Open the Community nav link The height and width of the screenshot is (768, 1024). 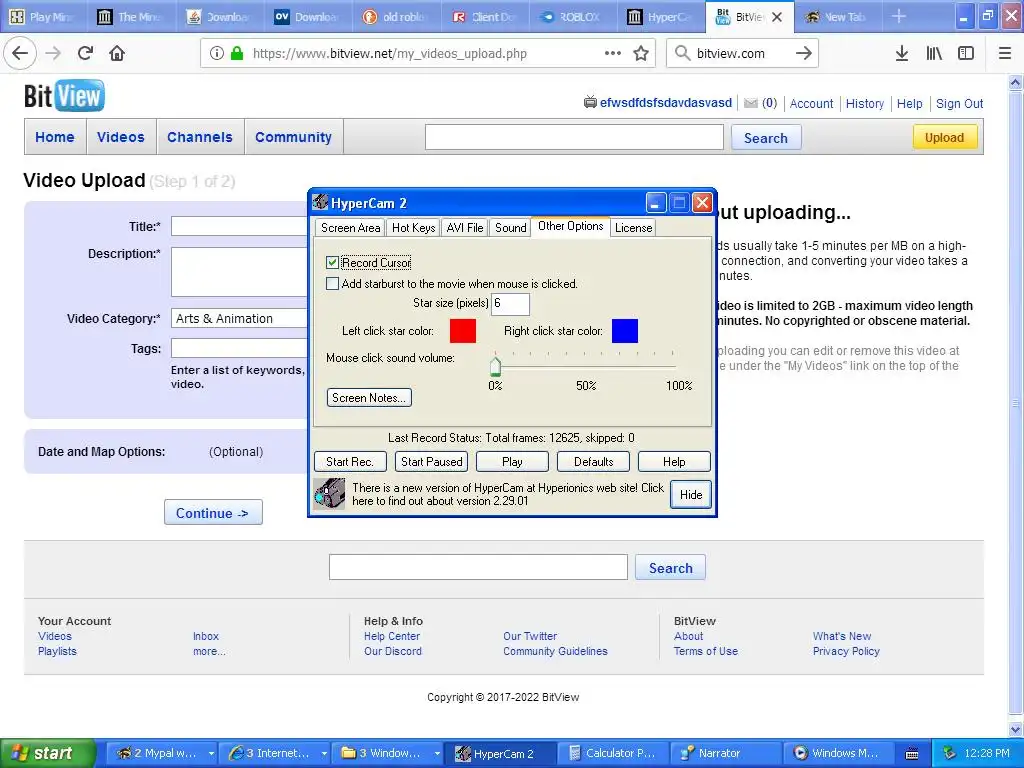pyautogui.click(x=293, y=137)
